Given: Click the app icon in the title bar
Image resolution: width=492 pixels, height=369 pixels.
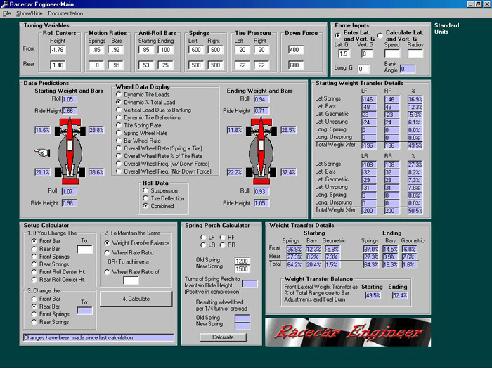Looking at the screenshot, I should 5,4.
